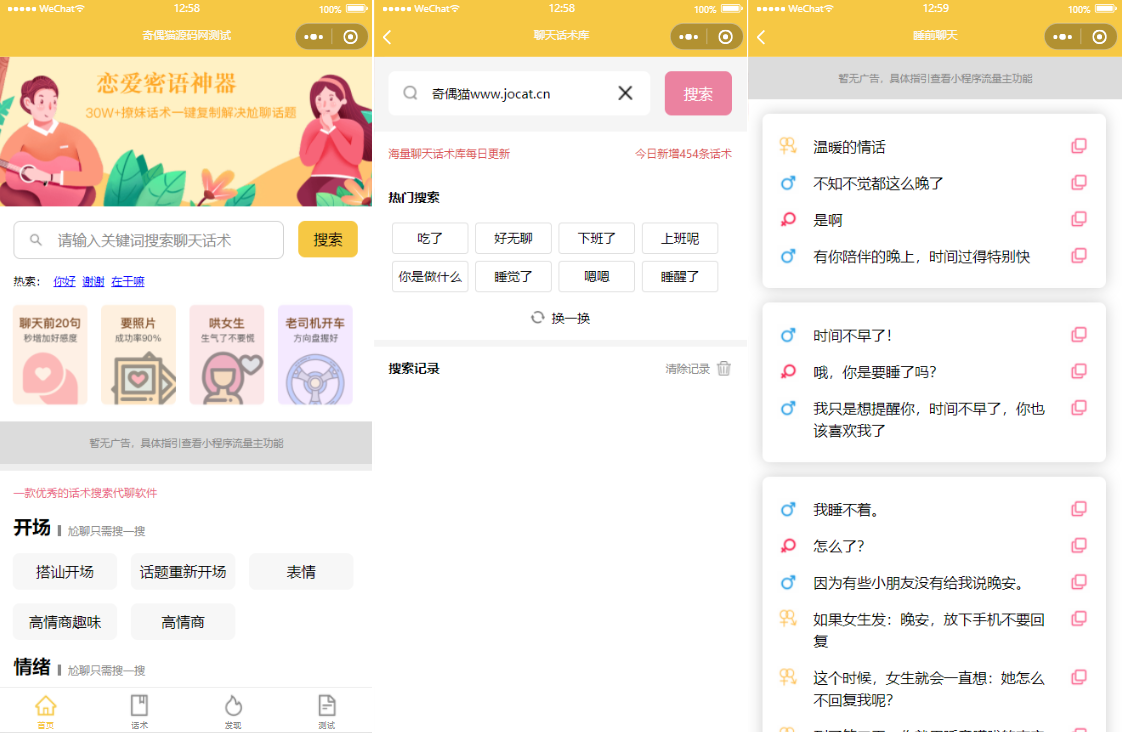Refresh hot searches with 换一换
1122x733 pixels.
(x=560, y=318)
